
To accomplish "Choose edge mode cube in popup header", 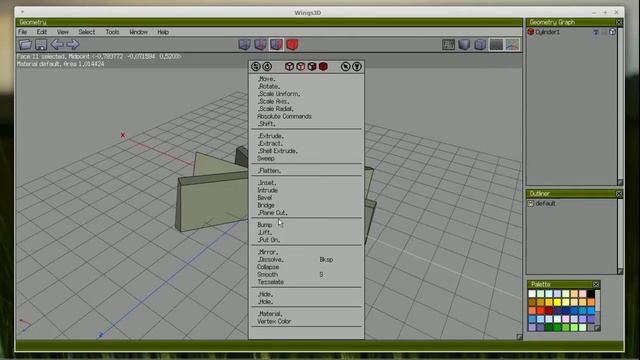I will [301, 67].
